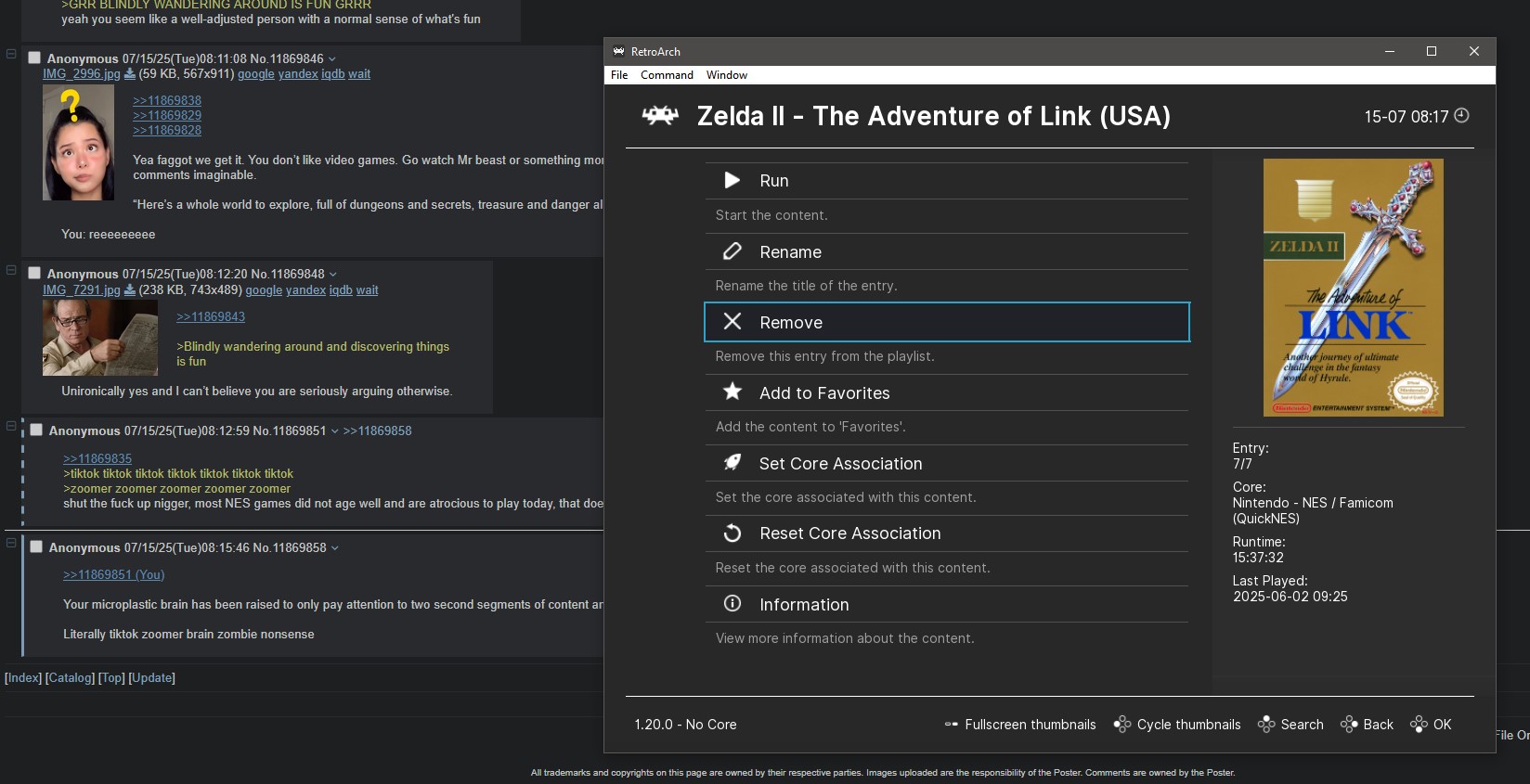Select the Set Core Association entry
The height and width of the screenshot is (784, 1530).
click(947, 463)
